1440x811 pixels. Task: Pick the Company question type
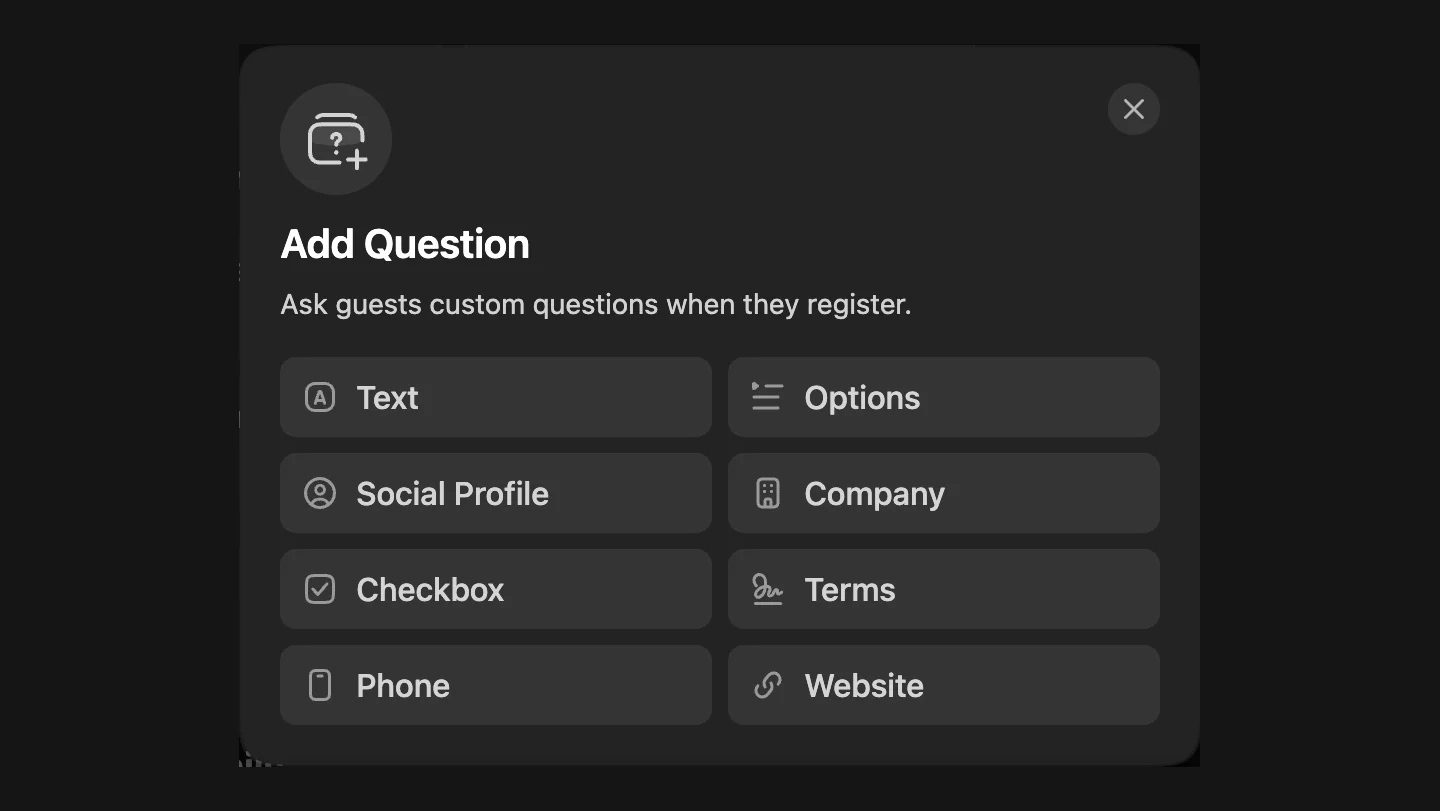tap(944, 493)
